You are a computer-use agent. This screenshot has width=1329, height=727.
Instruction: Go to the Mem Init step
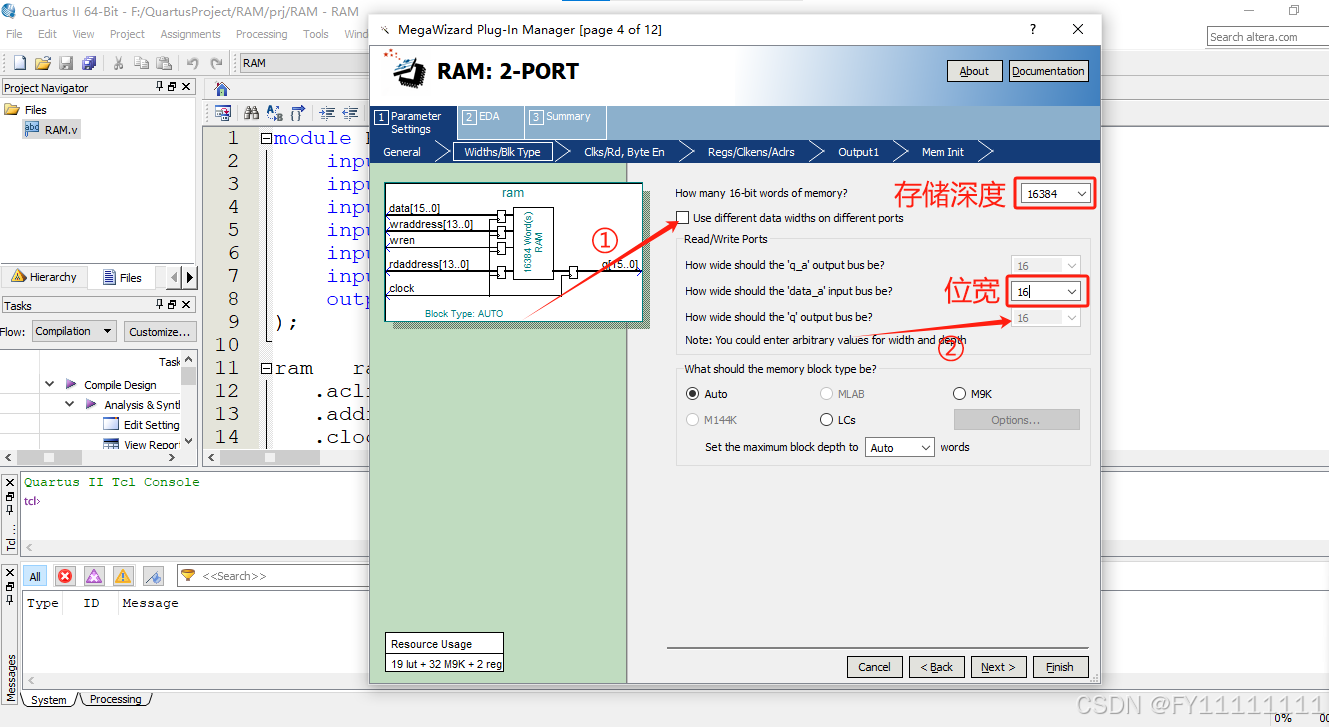click(x=943, y=152)
